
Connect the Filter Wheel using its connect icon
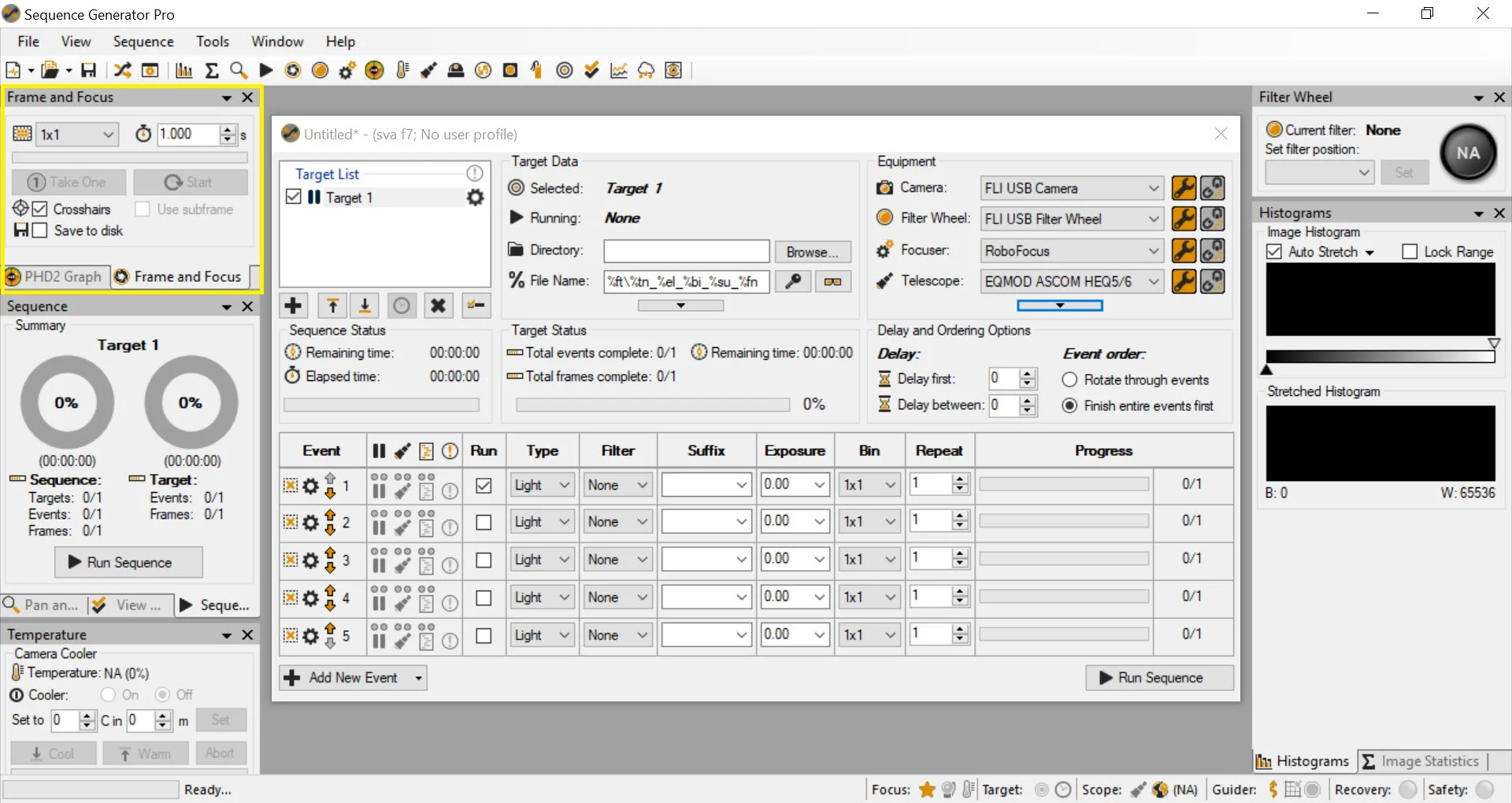(x=1213, y=219)
